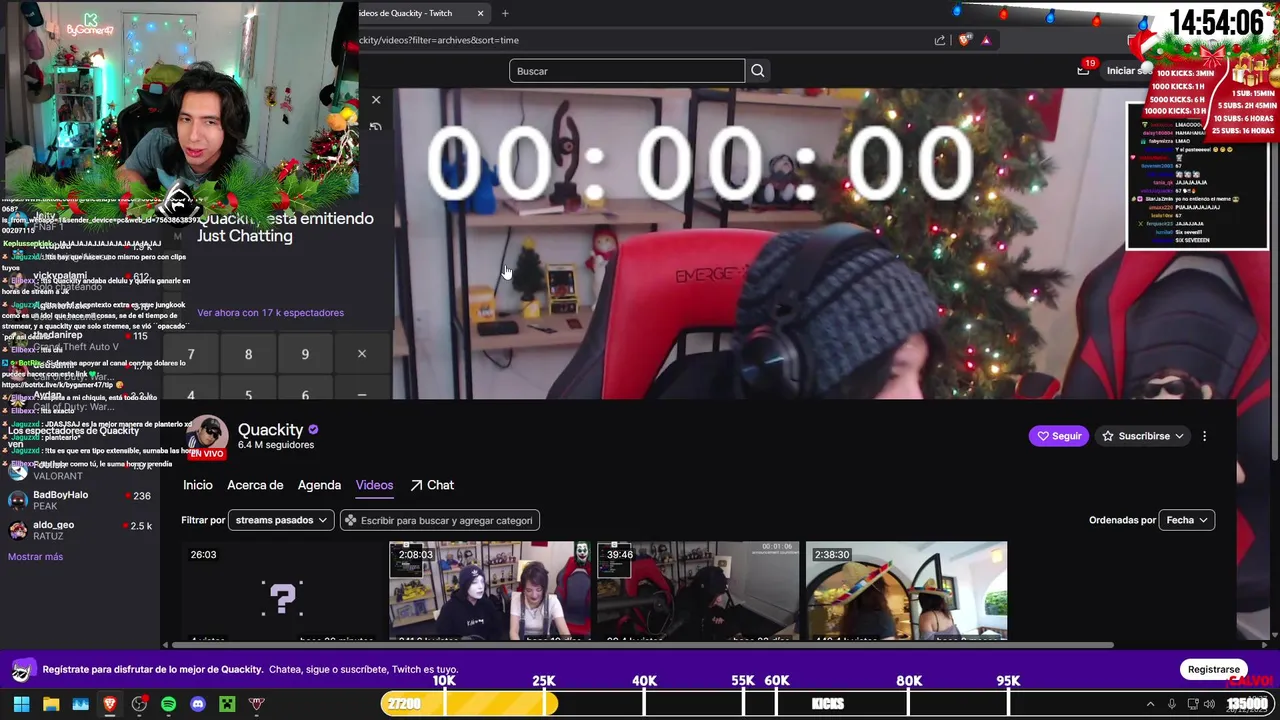Click Mostrar más in sidebar
The width and height of the screenshot is (1280, 720).
pos(35,557)
